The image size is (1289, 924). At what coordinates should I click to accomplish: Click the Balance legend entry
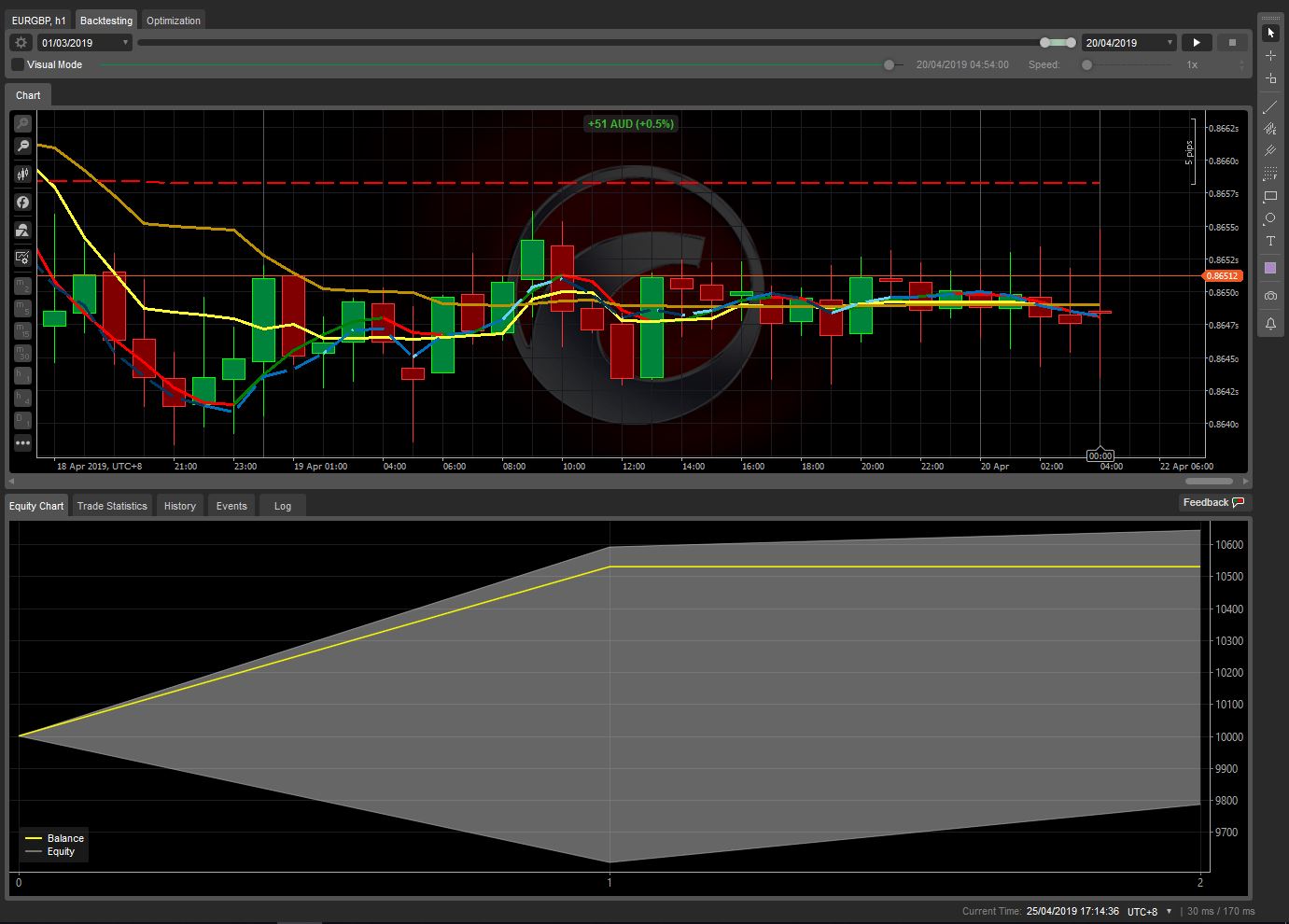point(55,838)
